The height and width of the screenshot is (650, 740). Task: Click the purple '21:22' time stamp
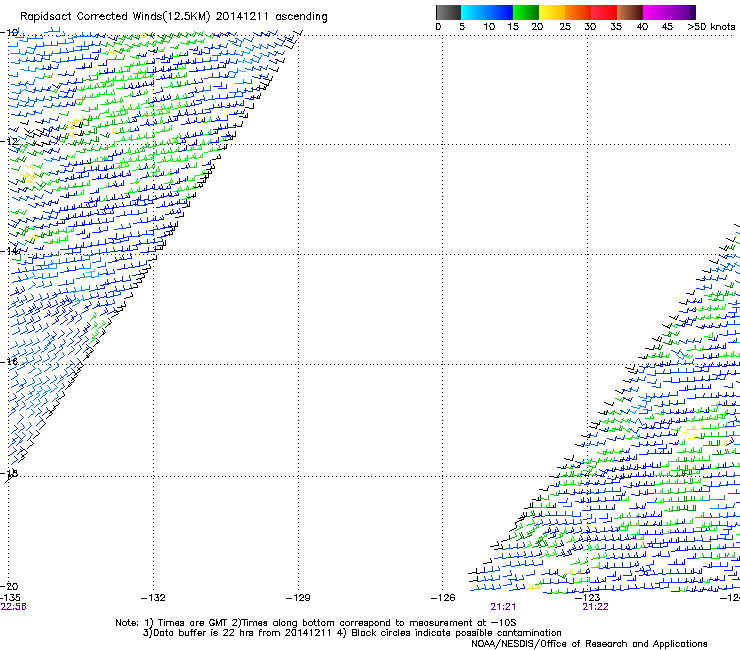[595, 607]
